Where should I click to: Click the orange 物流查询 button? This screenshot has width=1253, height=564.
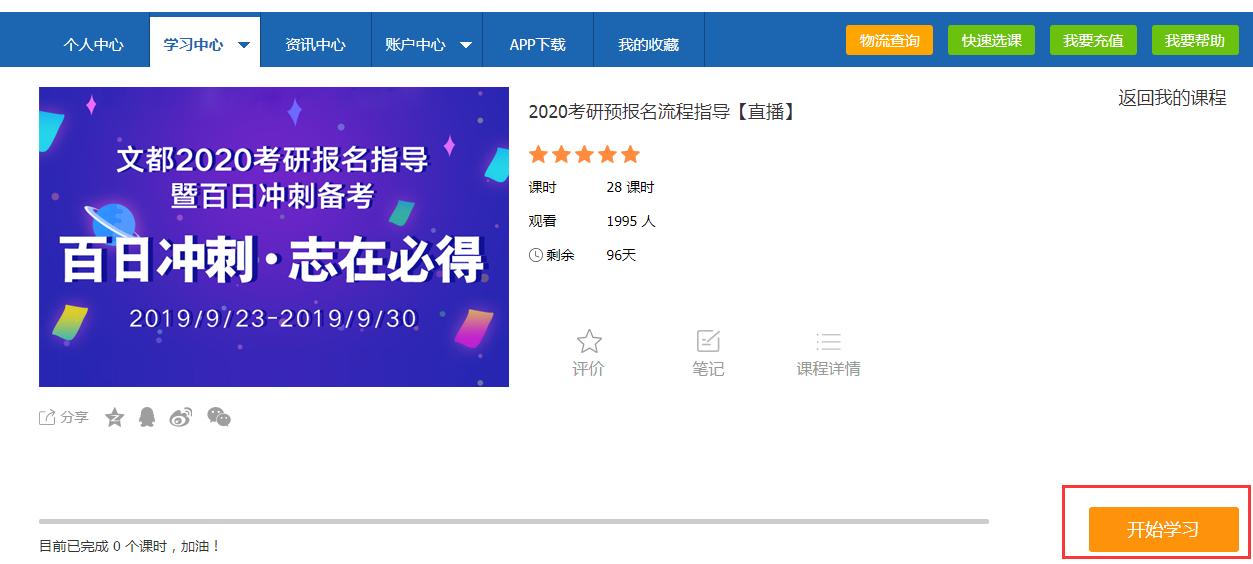[889, 40]
